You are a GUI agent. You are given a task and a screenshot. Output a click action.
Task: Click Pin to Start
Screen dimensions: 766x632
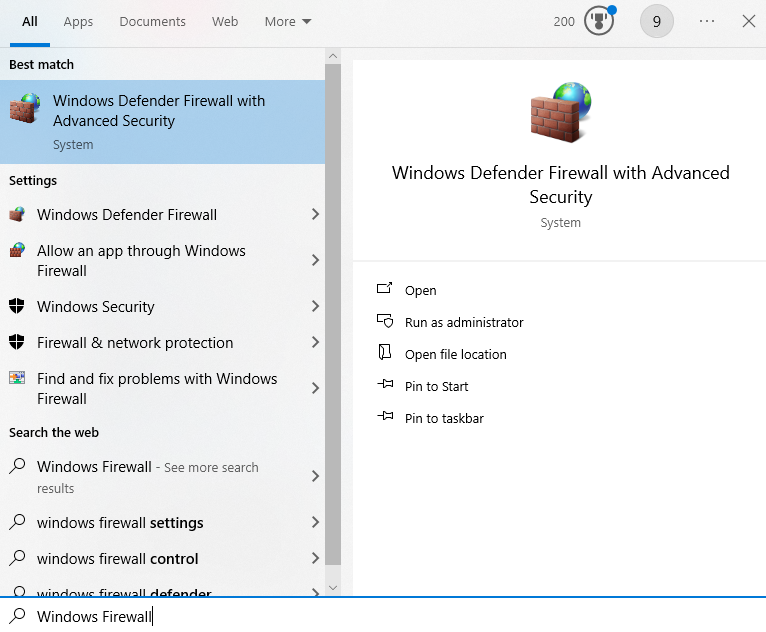click(436, 386)
